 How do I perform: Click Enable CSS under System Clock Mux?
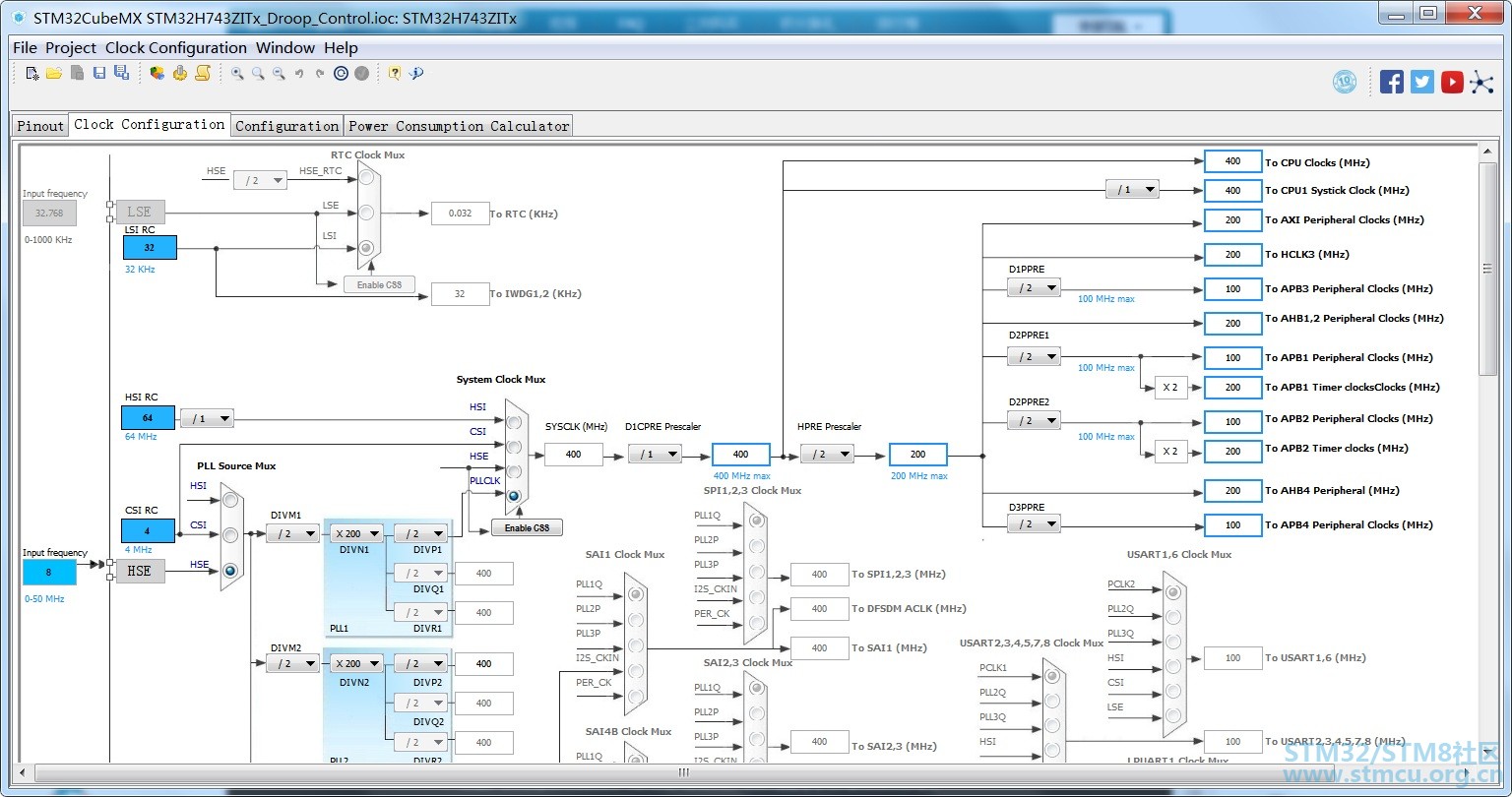pos(528,527)
